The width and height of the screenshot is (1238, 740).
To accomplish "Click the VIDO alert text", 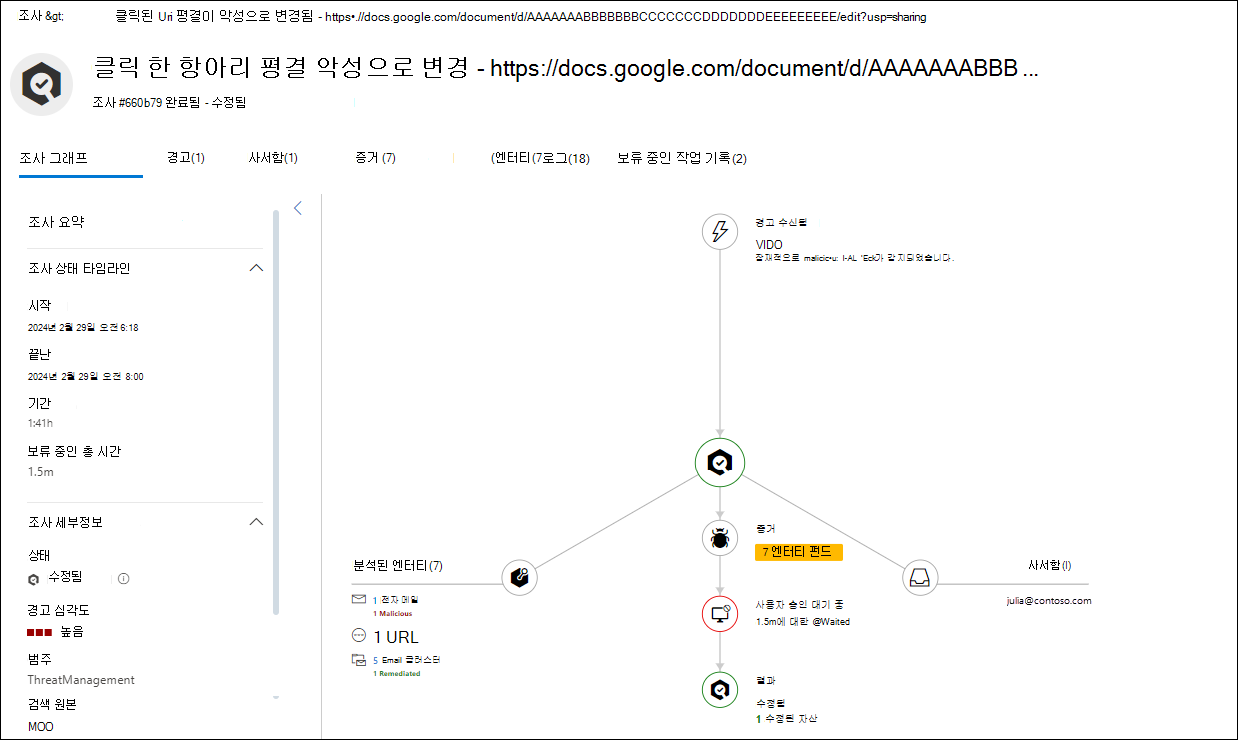I will coord(769,245).
